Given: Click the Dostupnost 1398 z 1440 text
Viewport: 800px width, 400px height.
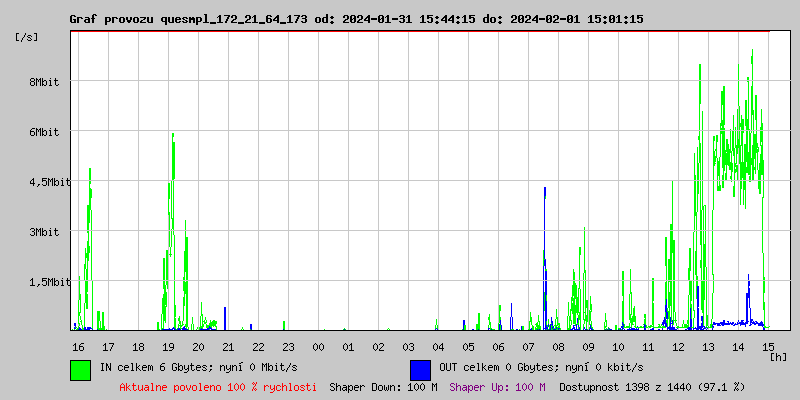Looking at the screenshot, I should (652, 387).
